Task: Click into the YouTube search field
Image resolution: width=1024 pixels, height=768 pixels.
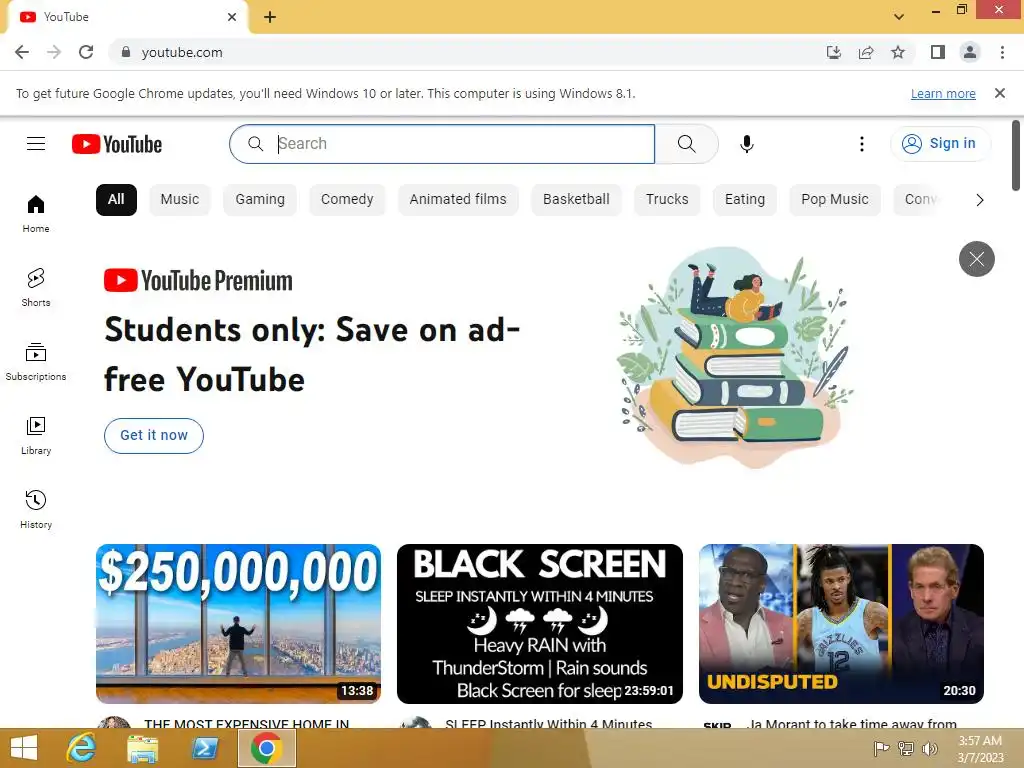Action: click(442, 144)
